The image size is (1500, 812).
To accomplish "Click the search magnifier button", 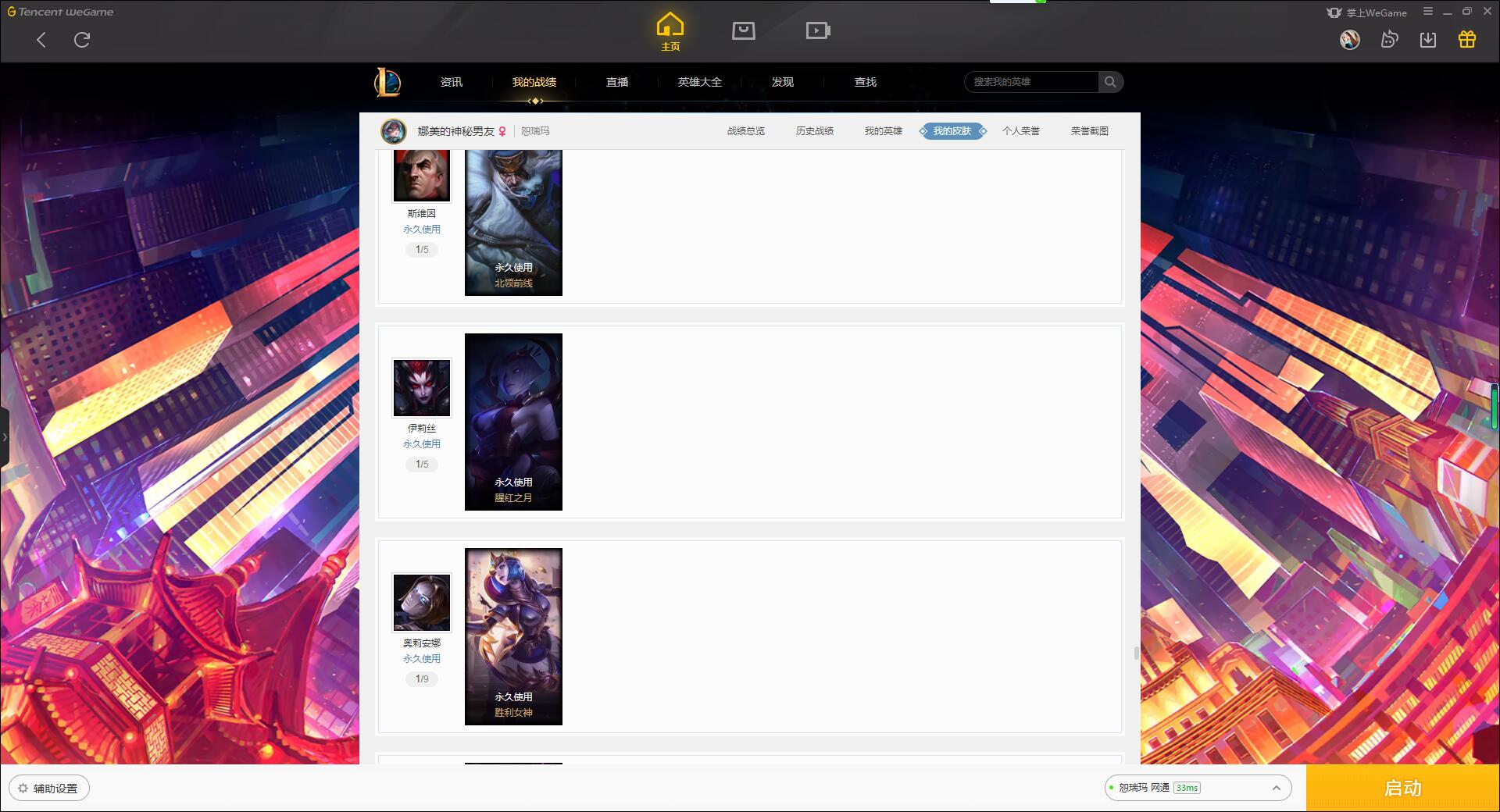I will (1110, 82).
